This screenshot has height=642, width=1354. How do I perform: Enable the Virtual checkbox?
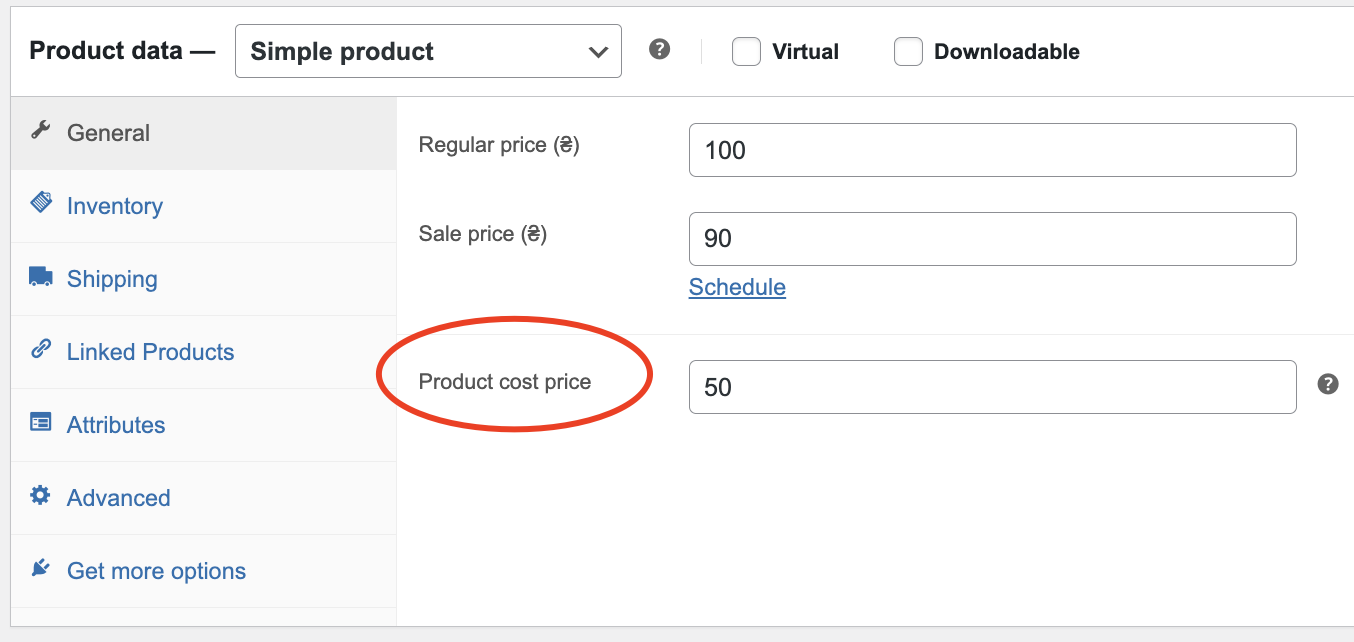(746, 52)
